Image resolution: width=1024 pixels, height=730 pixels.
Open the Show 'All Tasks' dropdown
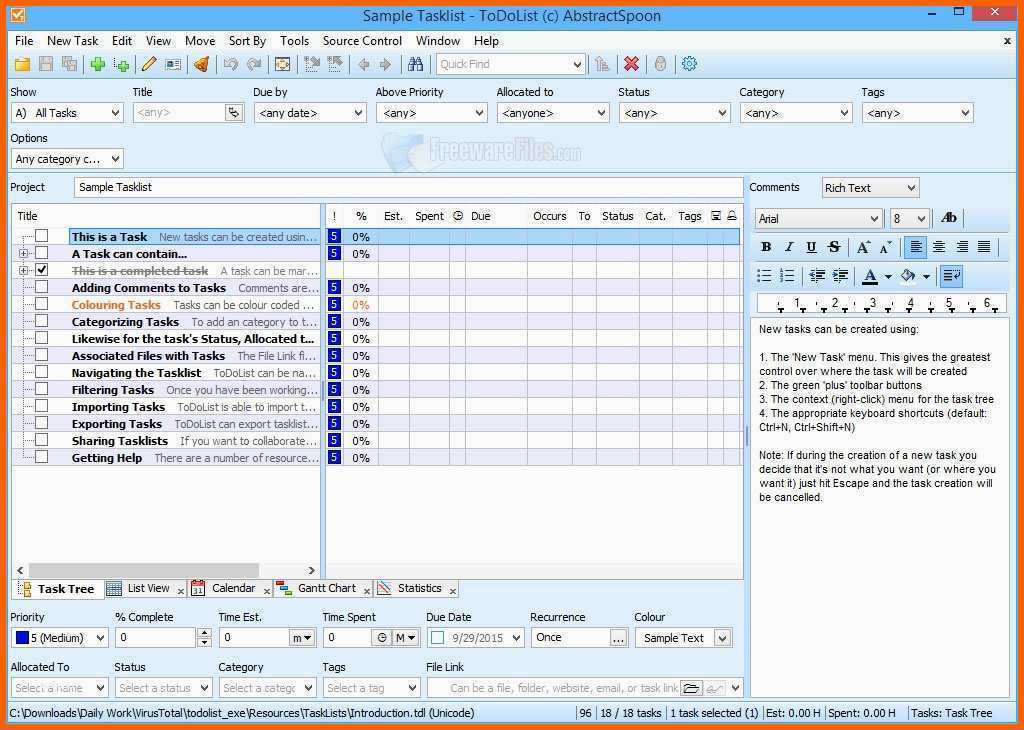(x=67, y=113)
